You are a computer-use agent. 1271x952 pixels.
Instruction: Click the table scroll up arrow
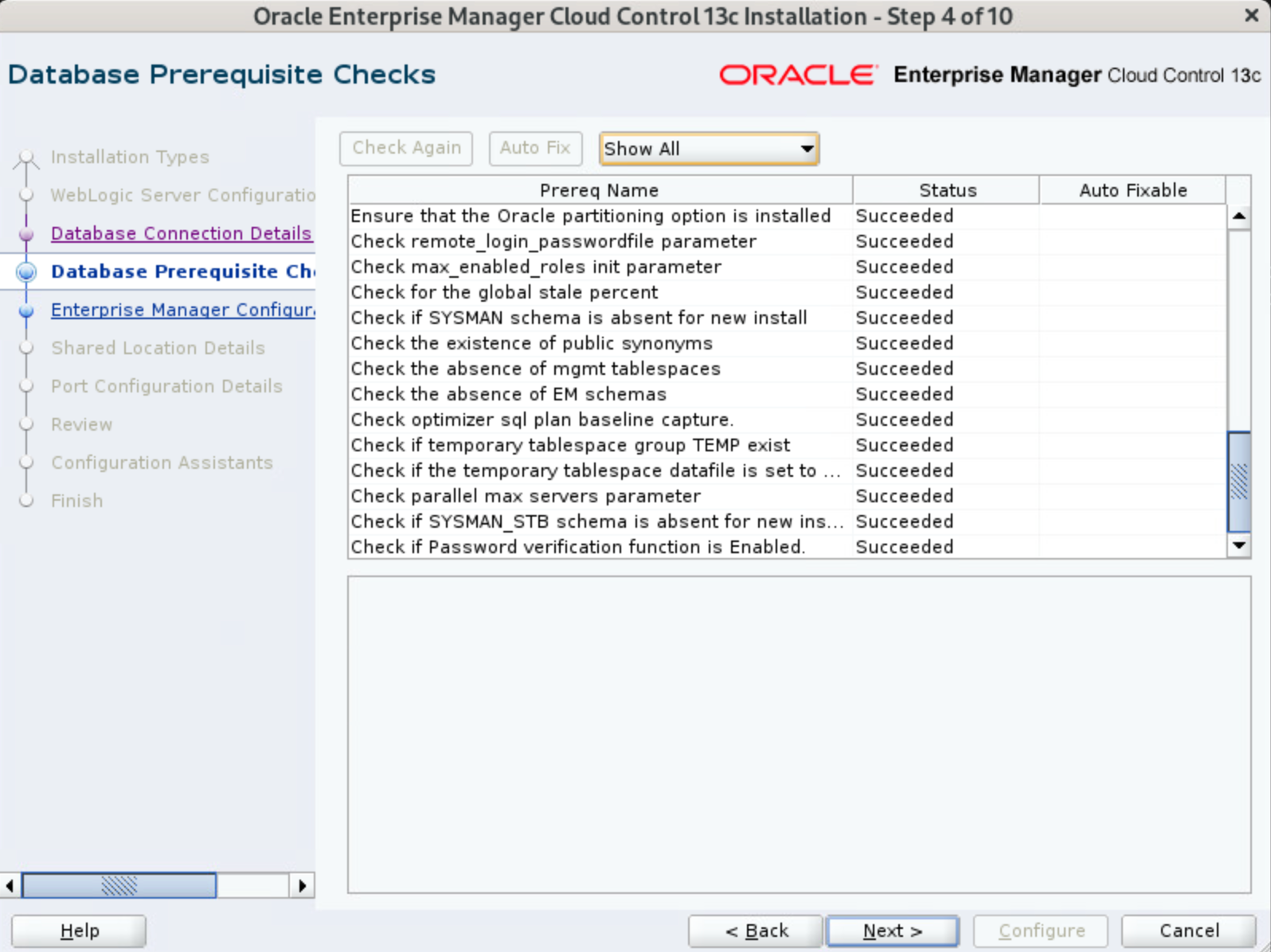[x=1239, y=217]
